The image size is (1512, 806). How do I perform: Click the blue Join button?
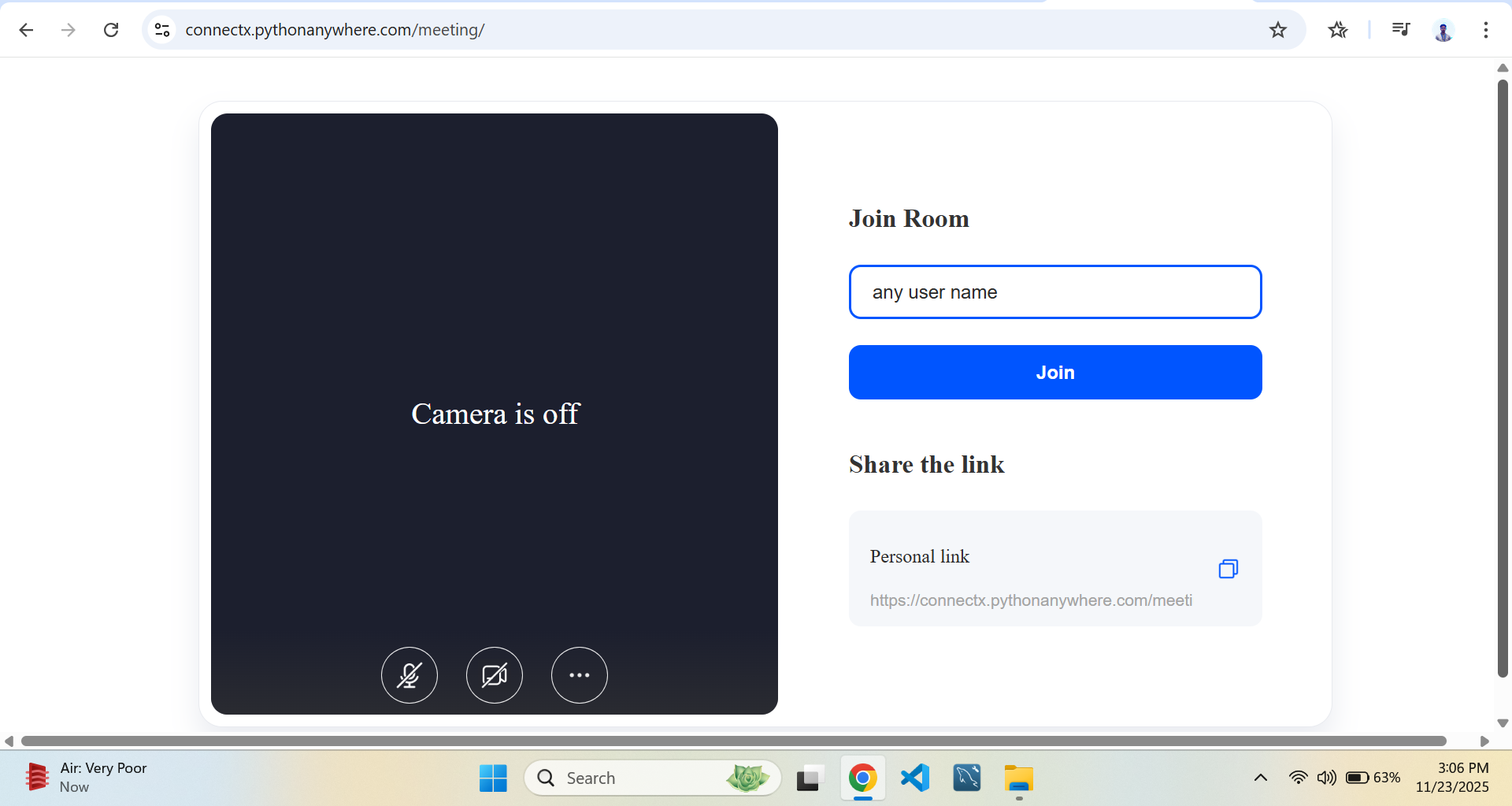coord(1055,373)
